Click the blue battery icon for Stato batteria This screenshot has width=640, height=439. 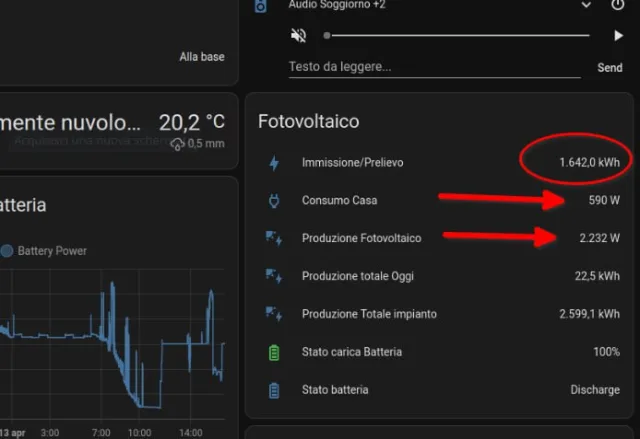click(274, 390)
